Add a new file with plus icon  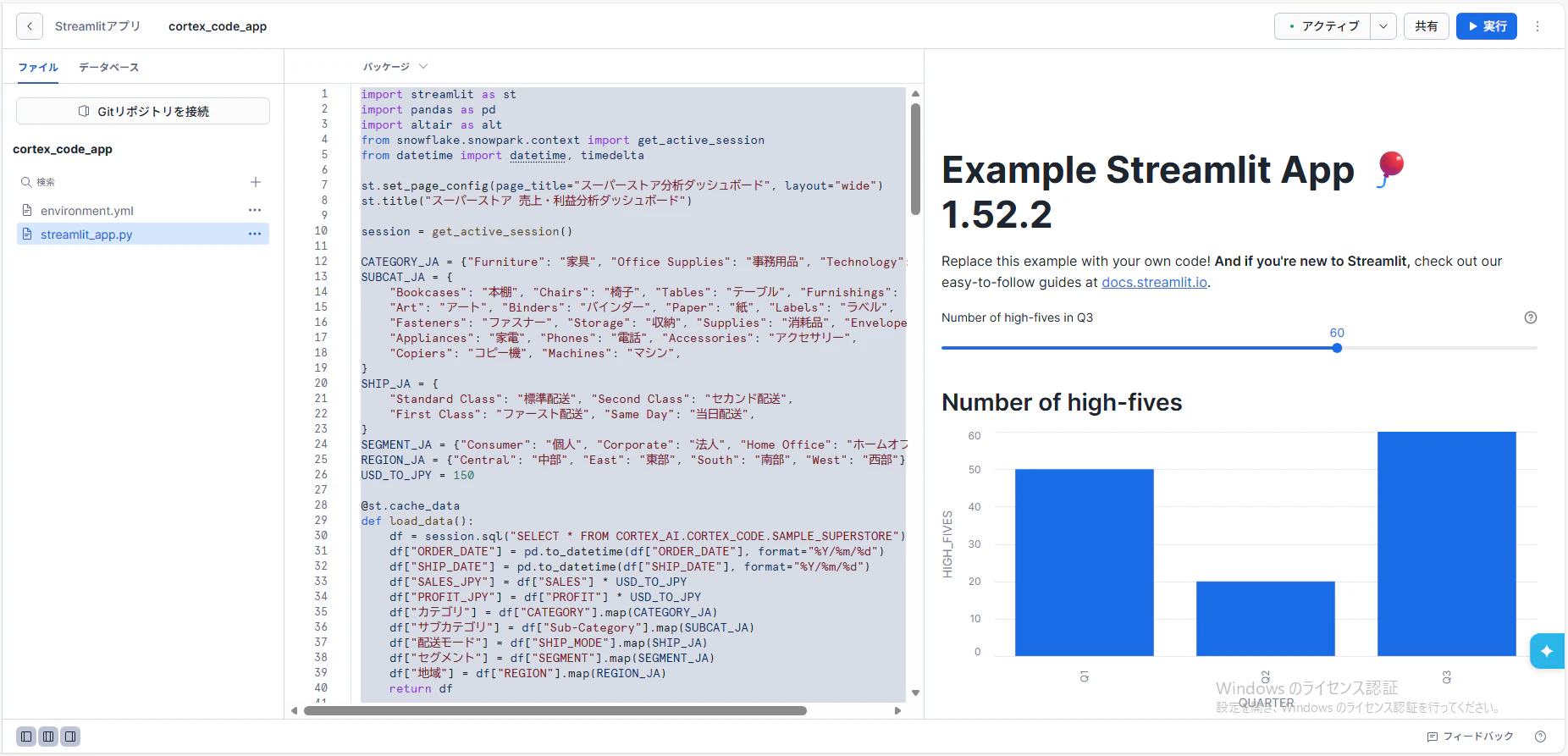(256, 182)
